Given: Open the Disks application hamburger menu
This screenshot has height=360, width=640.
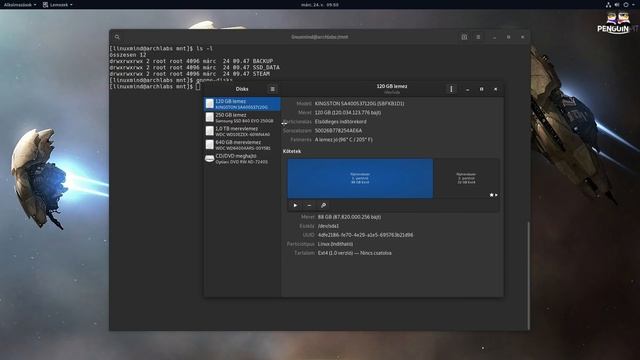Looking at the screenshot, I should click(x=272, y=89).
